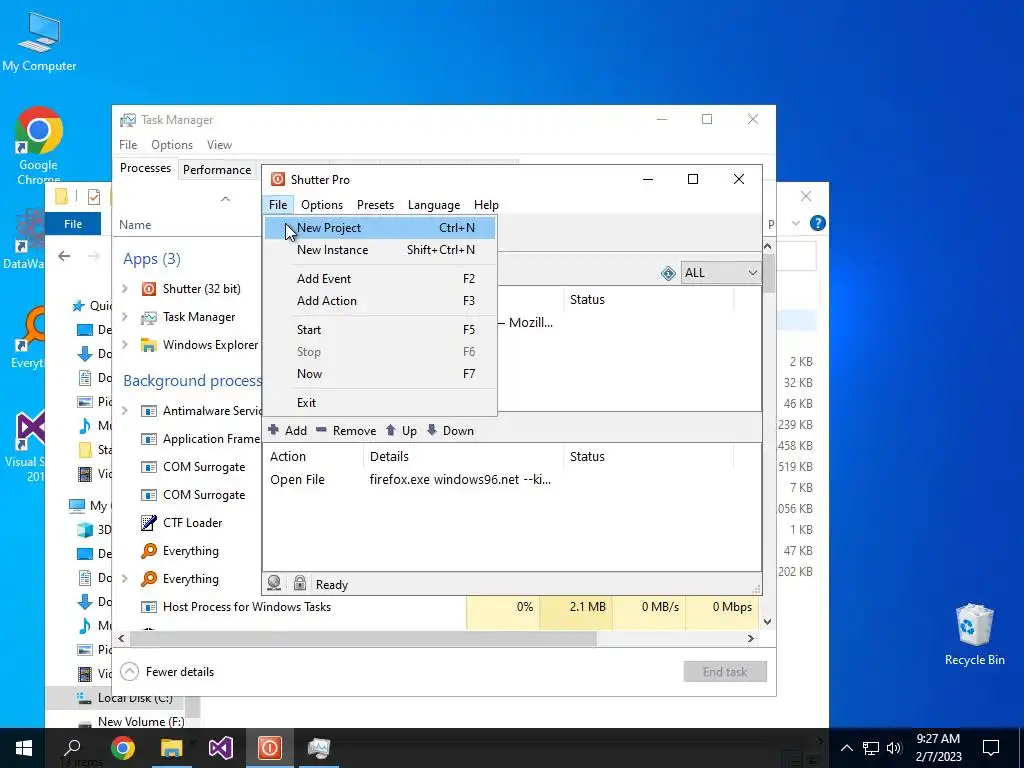This screenshot has width=1024, height=768.
Task: Expand the Shutter (32 bit) process
Action: point(125,289)
